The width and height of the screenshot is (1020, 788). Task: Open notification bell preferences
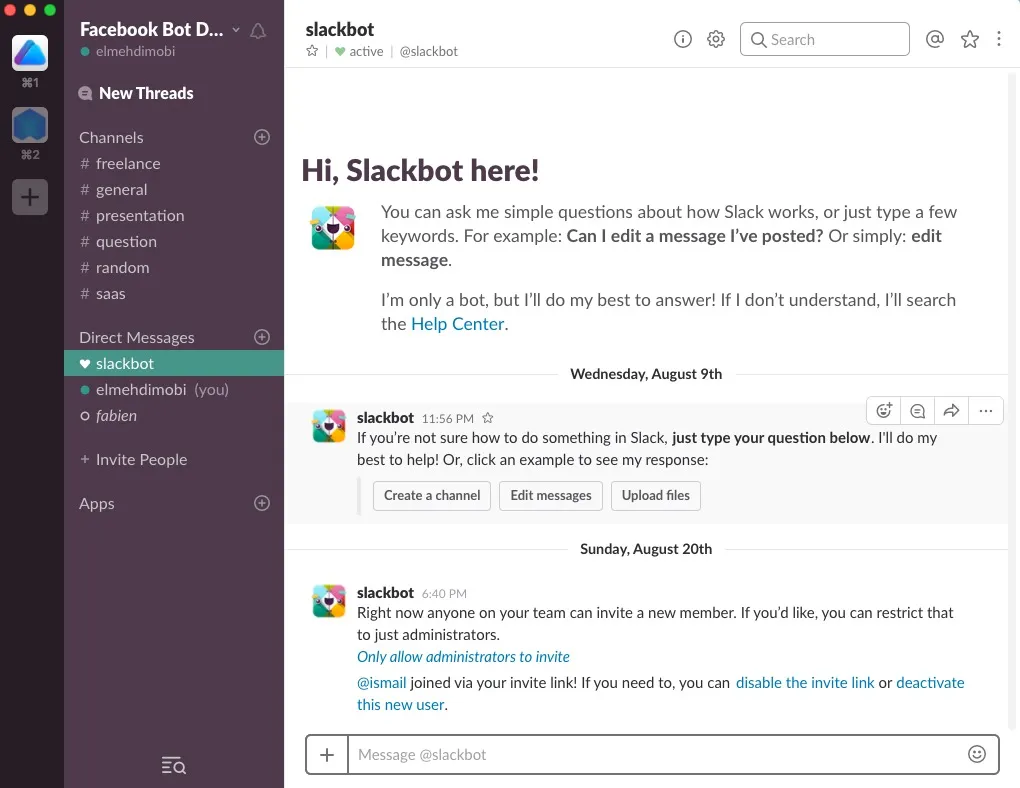[258, 31]
